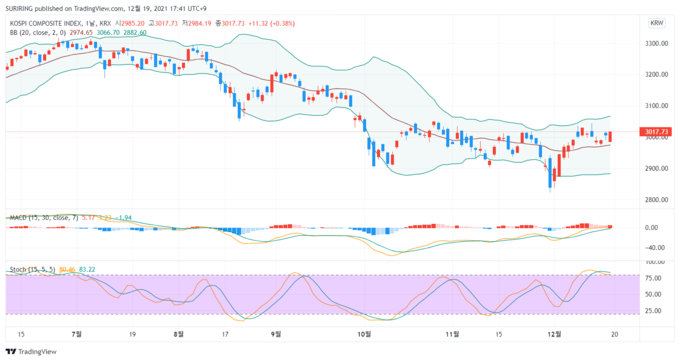
Task: Click the 10월 time axis label
Action: click(364, 334)
